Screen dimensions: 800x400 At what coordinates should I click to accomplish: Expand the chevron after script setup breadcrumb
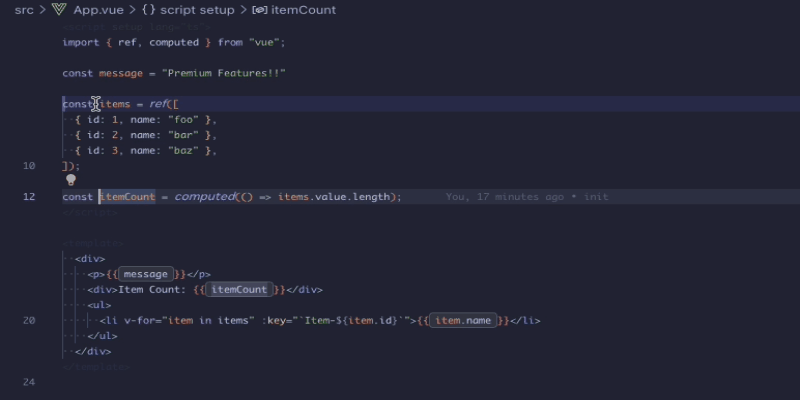243,10
